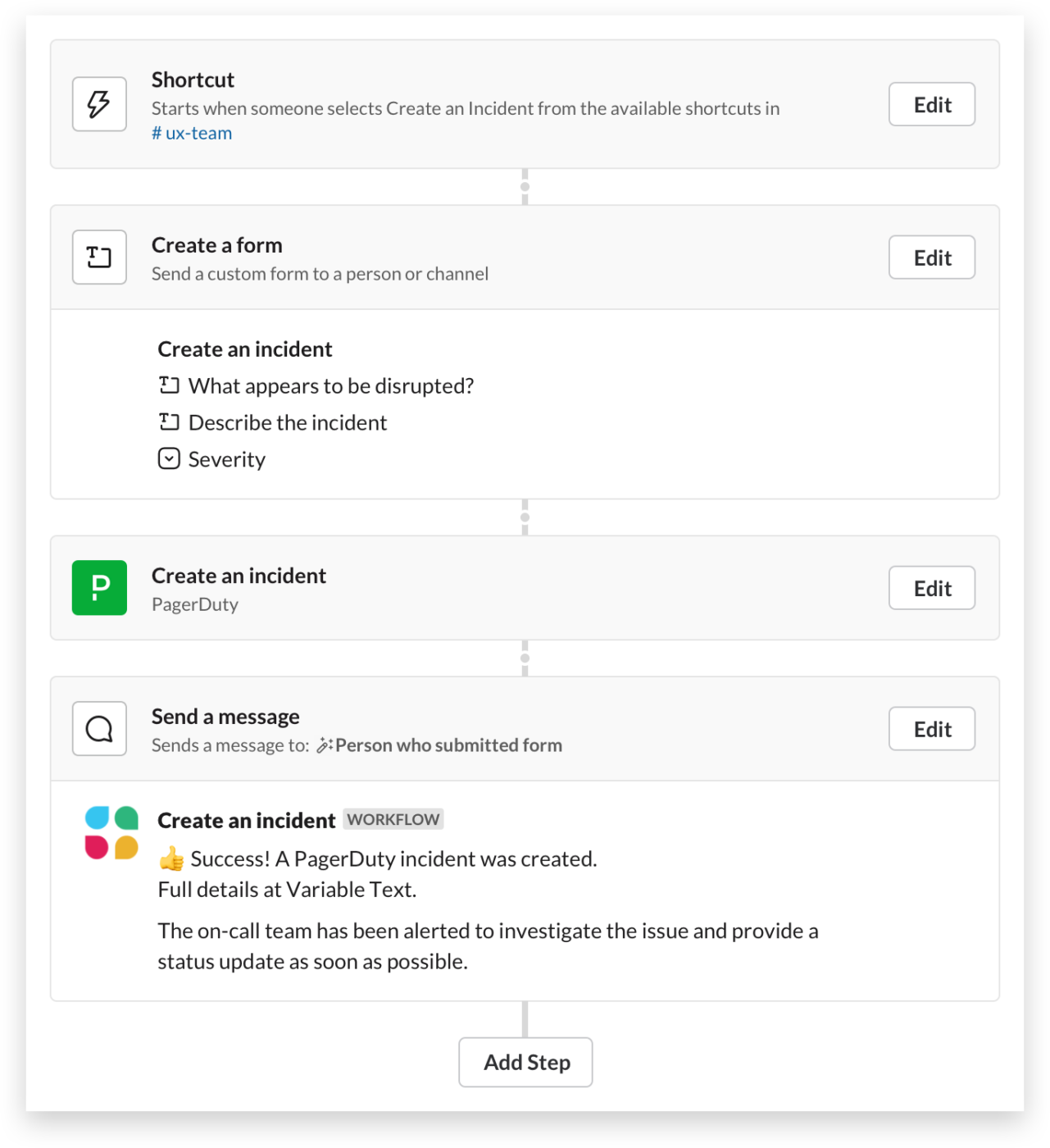Viewport: 1050px width, 1148px height.
Task: Click the Success message preview text
Action: pos(393,859)
